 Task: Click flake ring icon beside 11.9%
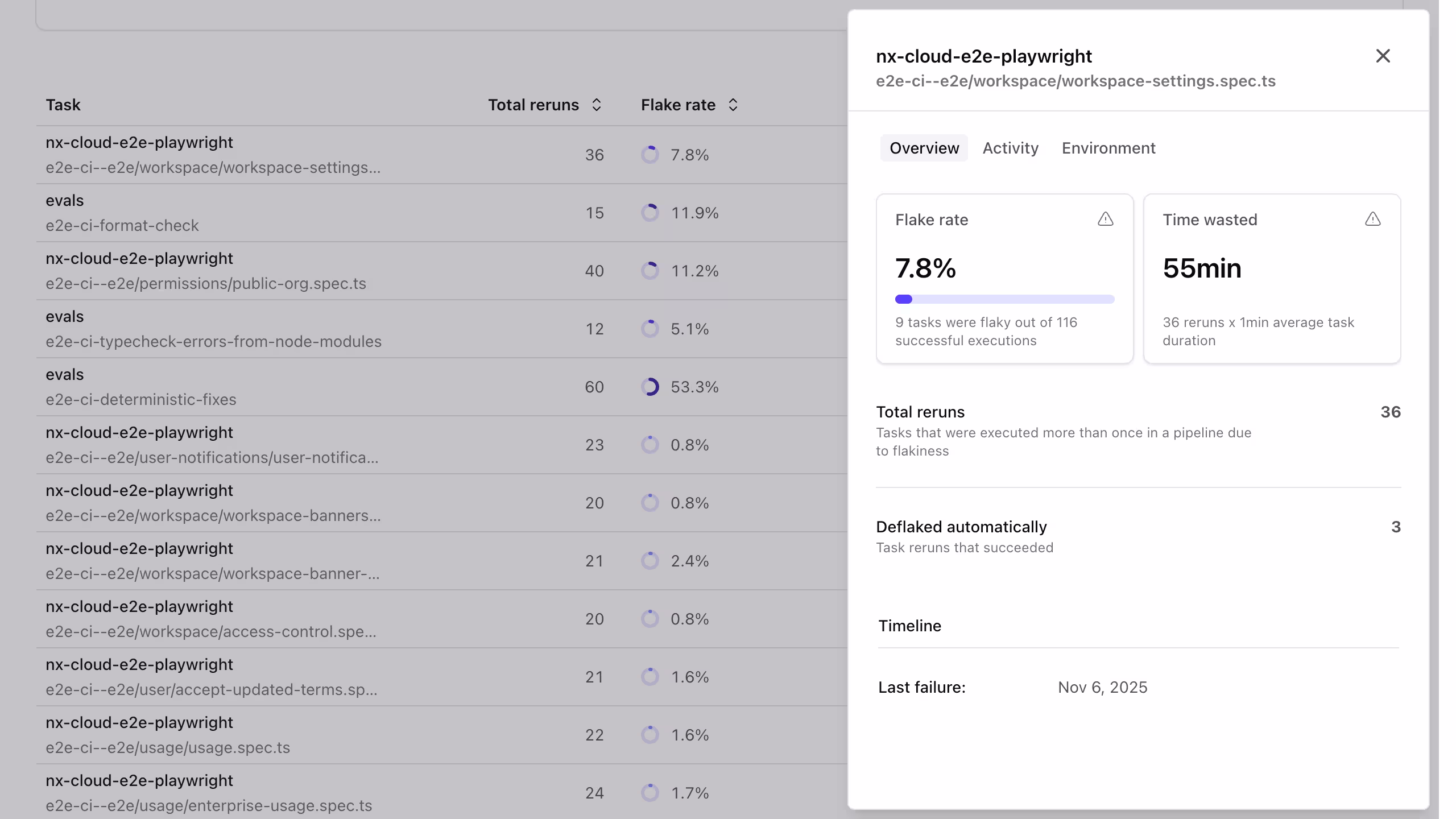[x=650, y=213]
